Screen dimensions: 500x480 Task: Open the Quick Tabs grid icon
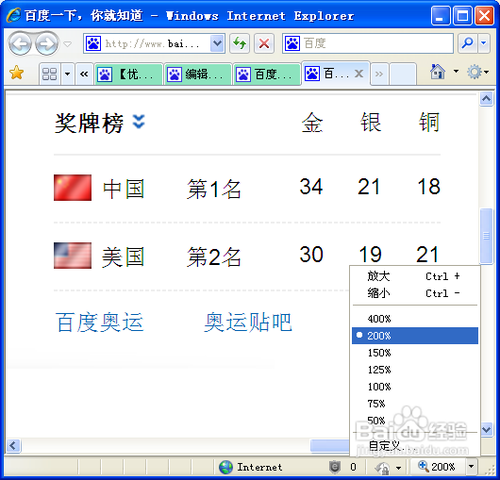click(x=49, y=74)
